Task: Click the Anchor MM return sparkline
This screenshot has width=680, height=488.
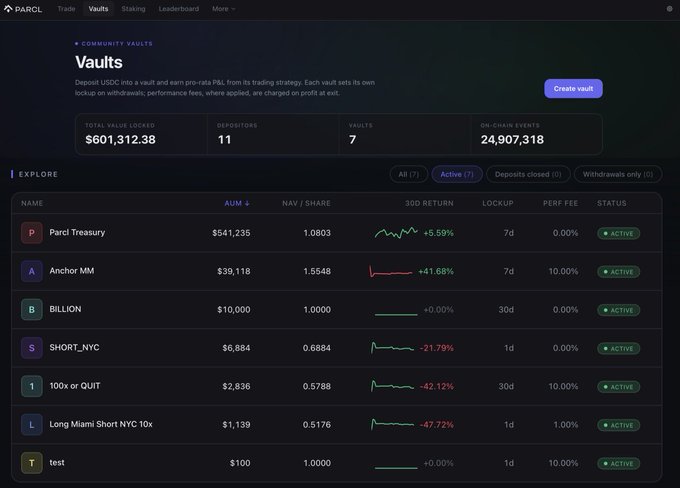Action: click(x=390, y=272)
